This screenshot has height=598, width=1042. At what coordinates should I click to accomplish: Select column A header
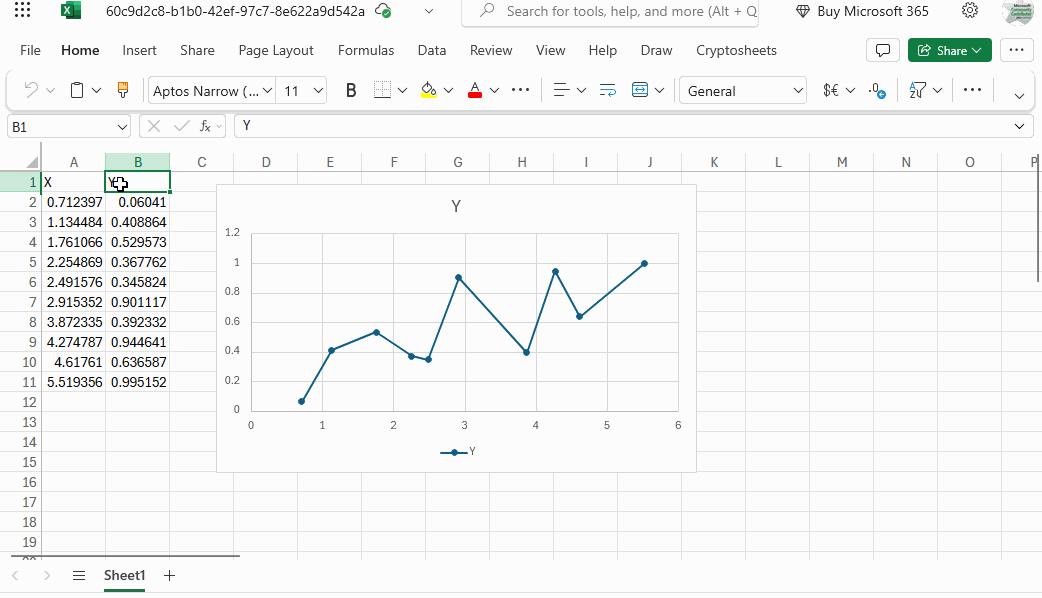74,162
